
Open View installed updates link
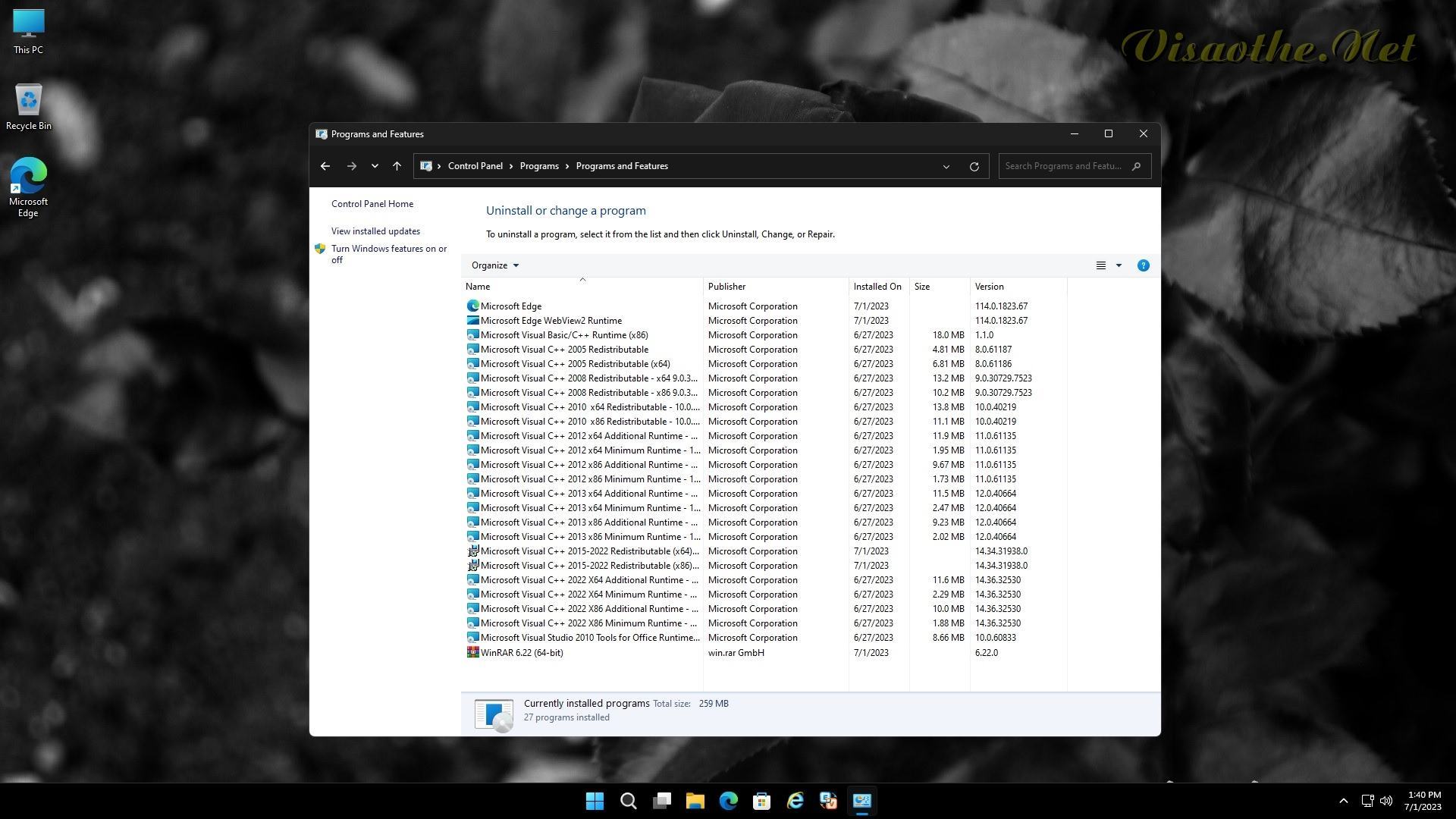tap(375, 231)
